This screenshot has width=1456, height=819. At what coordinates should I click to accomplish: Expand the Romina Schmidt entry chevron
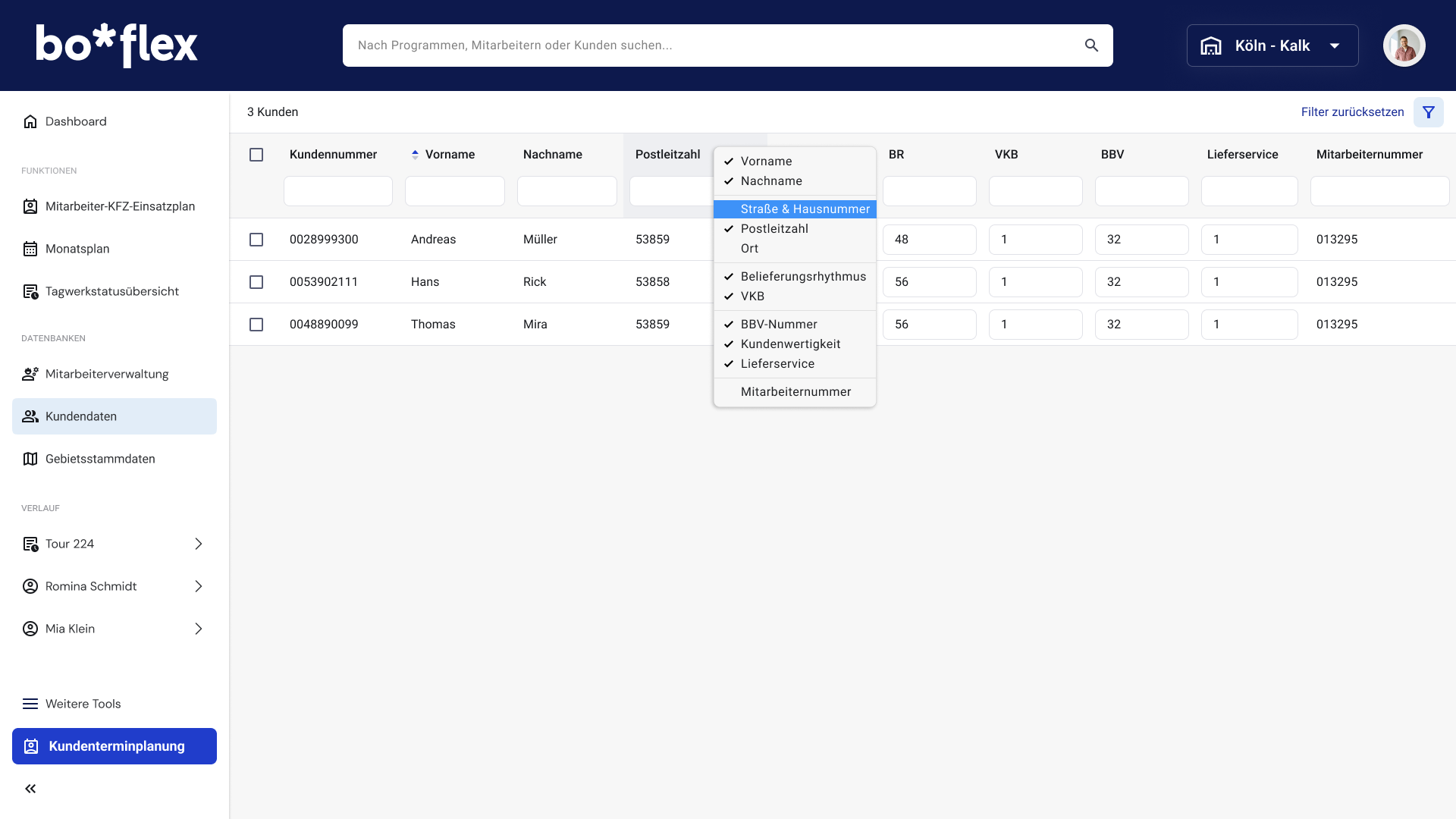198,586
